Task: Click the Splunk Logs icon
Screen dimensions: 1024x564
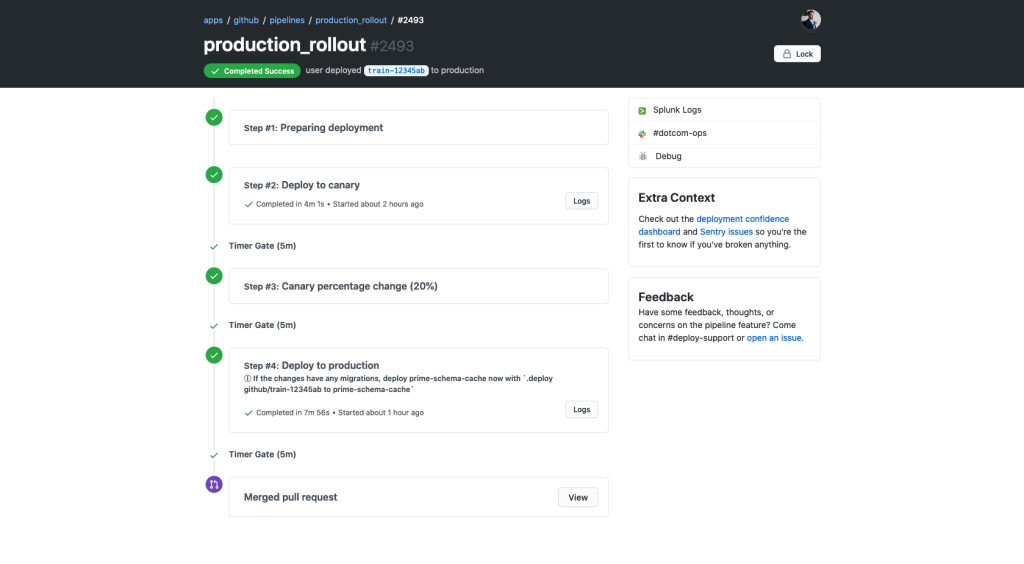Action: [x=642, y=110]
